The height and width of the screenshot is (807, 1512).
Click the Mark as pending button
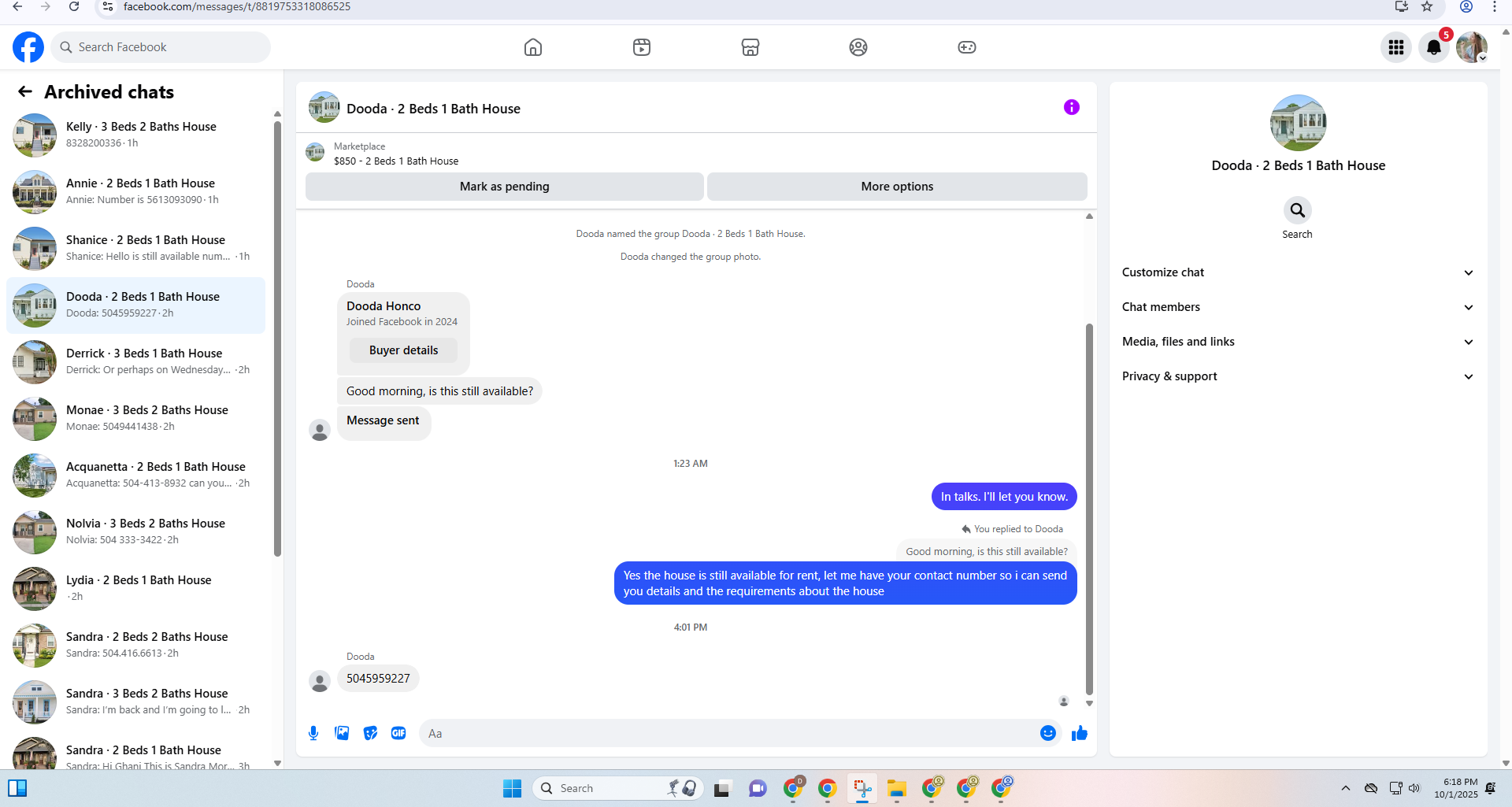click(x=504, y=187)
